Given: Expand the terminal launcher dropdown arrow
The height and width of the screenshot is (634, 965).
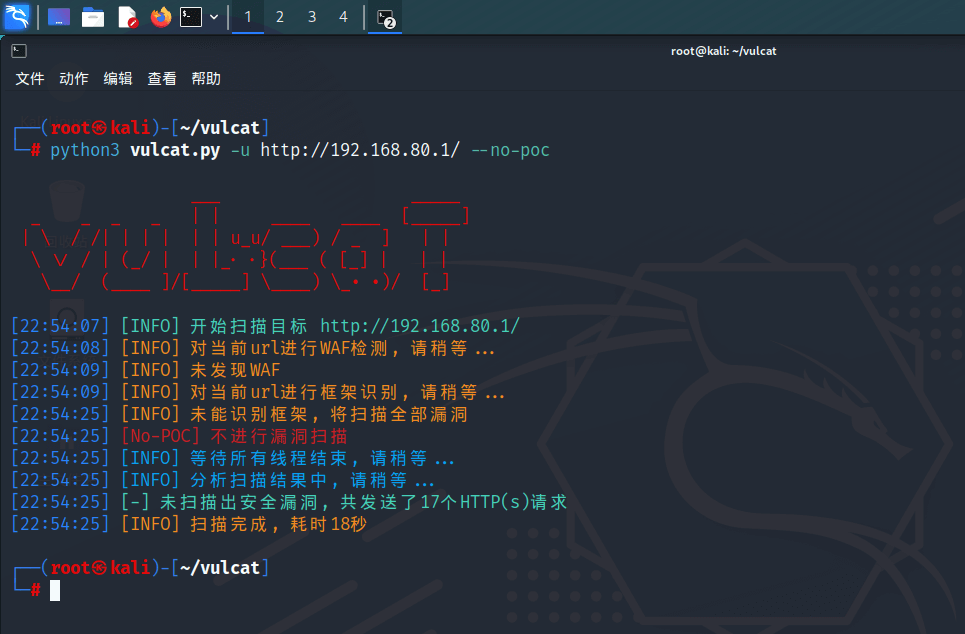Looking at the screenshot, I should pos(214,17).
